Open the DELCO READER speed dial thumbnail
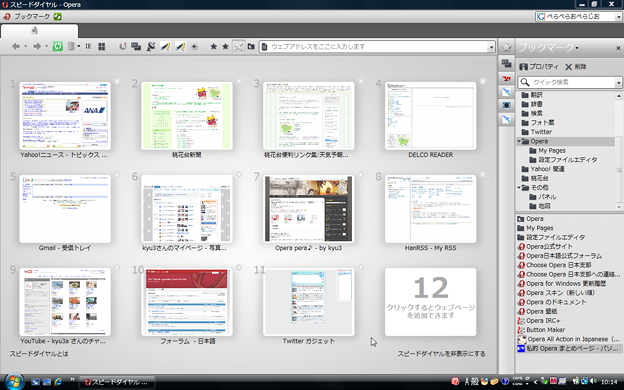 click(430, 116)
